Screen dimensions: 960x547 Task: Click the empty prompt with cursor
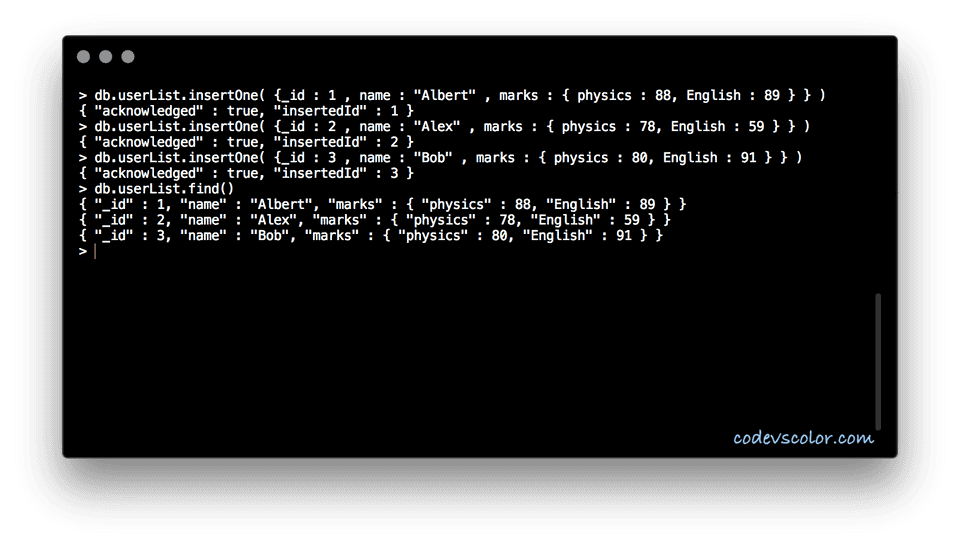pos(88,251)
